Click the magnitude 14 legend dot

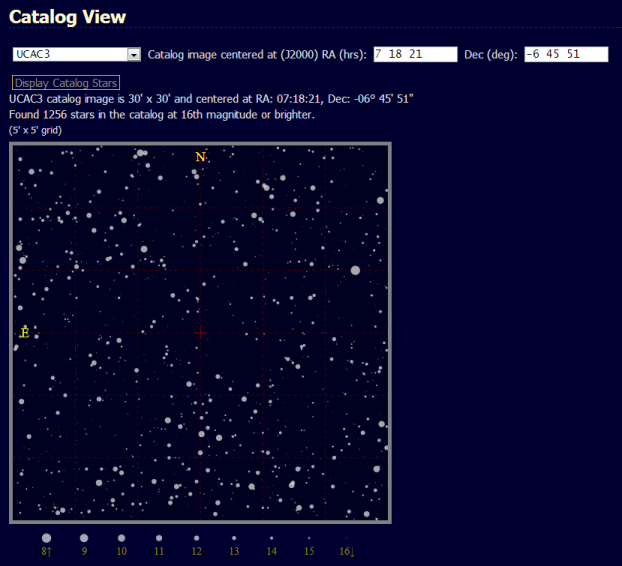pyautogui.click(x=271, y=538)
